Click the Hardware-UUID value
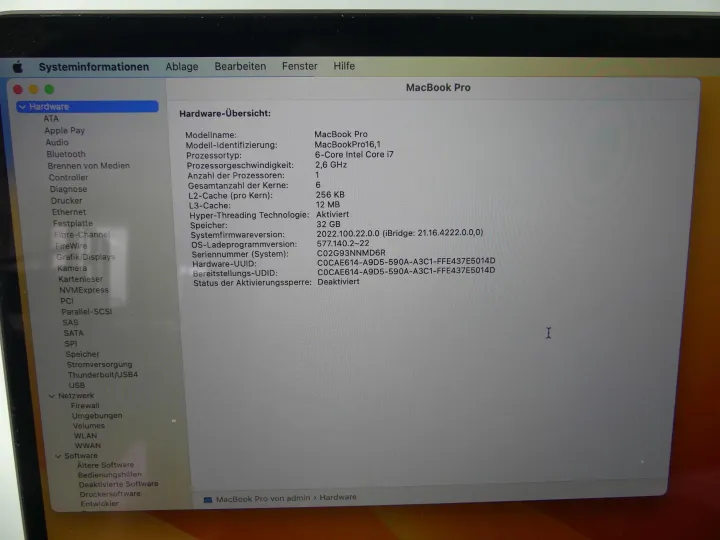Image resolution: width=720 pixels, height=540 pixels. 406,262
